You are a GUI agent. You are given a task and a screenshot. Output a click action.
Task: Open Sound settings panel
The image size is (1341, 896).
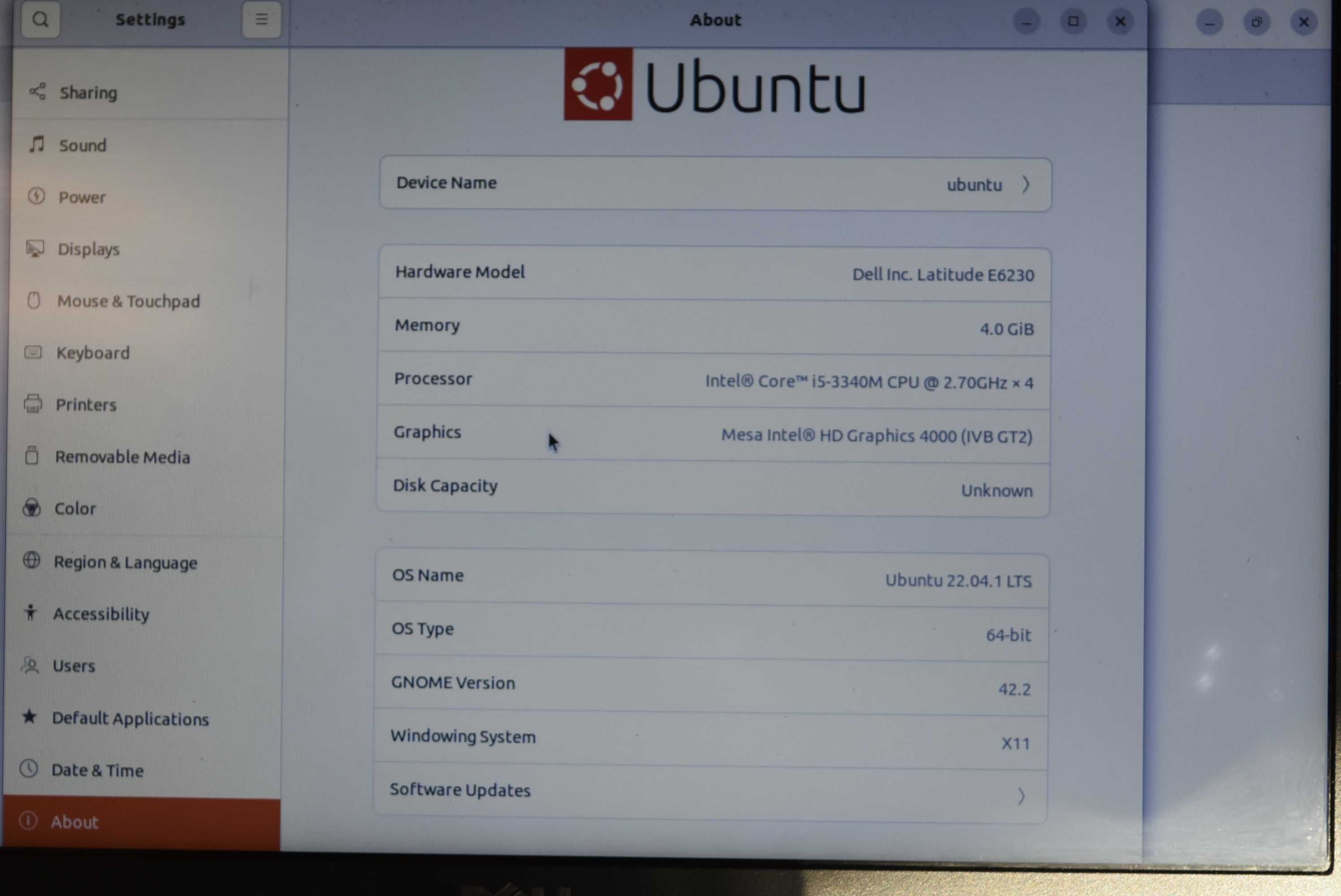click(83, 144)
